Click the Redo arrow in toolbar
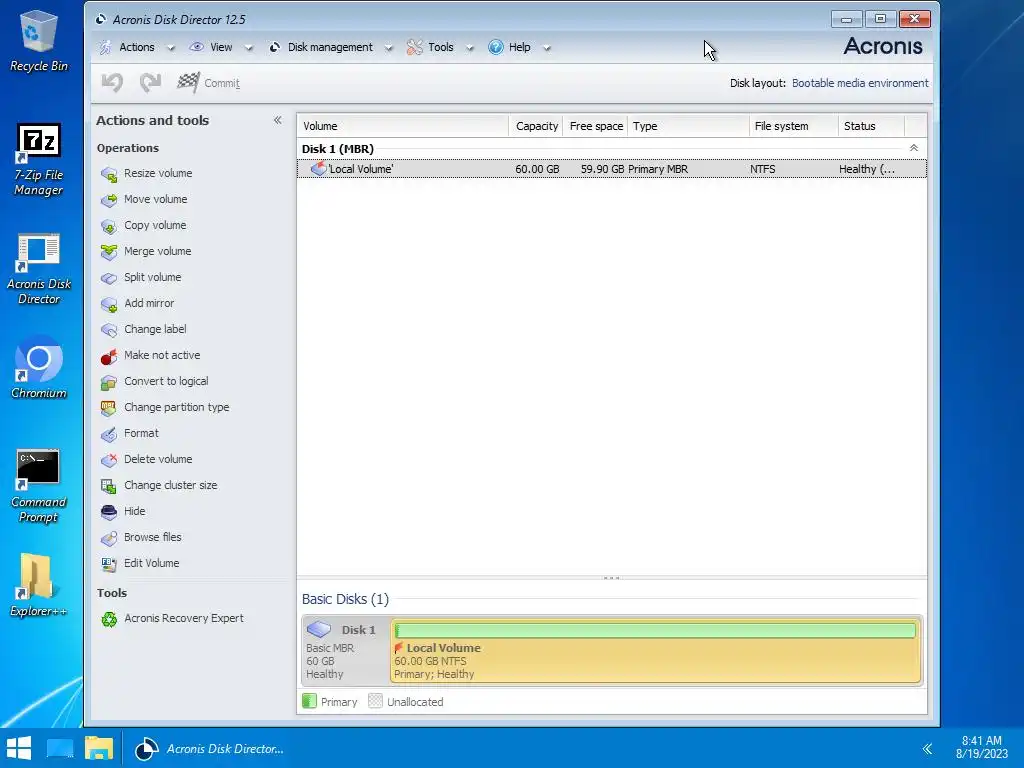This screenshot has height=768, width=1024. tap(151, 83)
